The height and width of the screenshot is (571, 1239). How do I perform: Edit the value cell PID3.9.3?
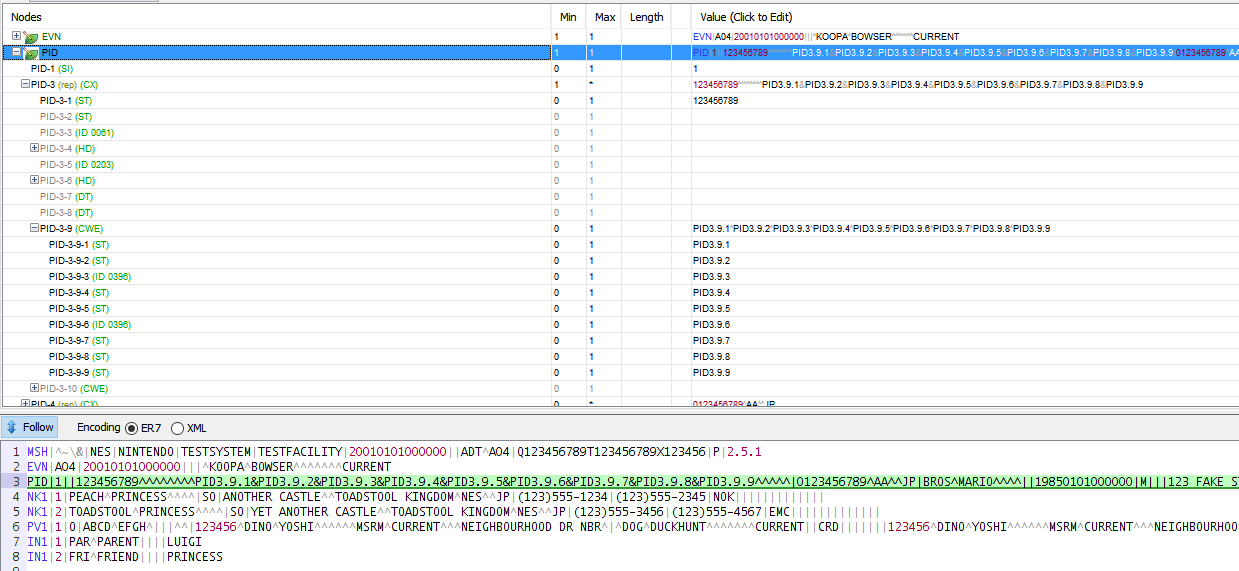coord(965,277)
